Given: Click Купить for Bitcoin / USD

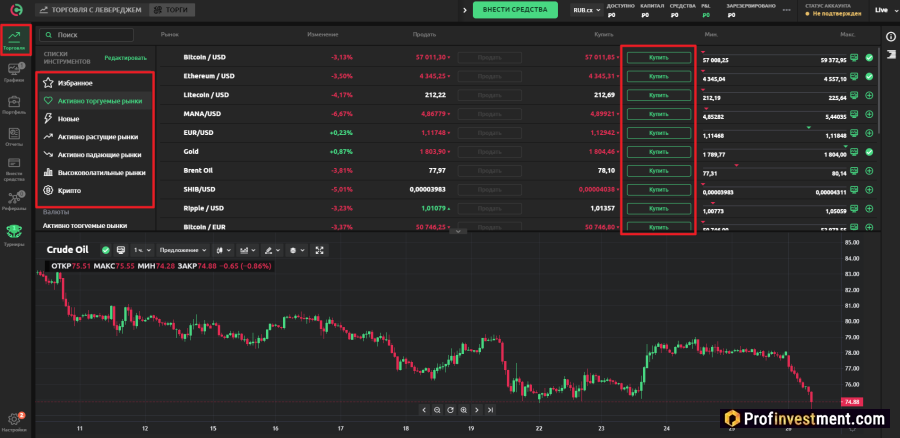Looking at the screenshot, I should (658, 57).
